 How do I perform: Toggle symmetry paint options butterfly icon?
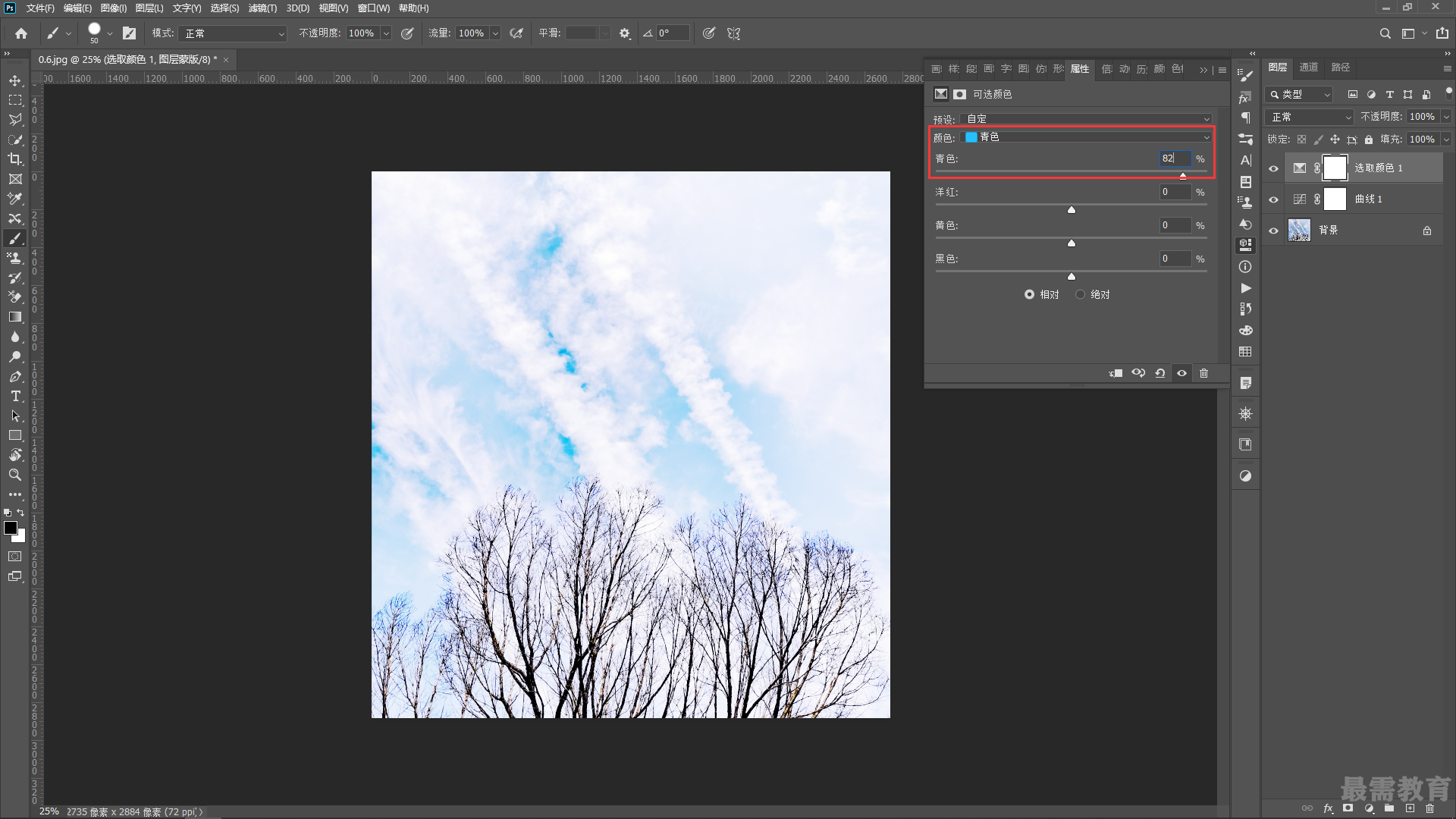pos(733,33)
